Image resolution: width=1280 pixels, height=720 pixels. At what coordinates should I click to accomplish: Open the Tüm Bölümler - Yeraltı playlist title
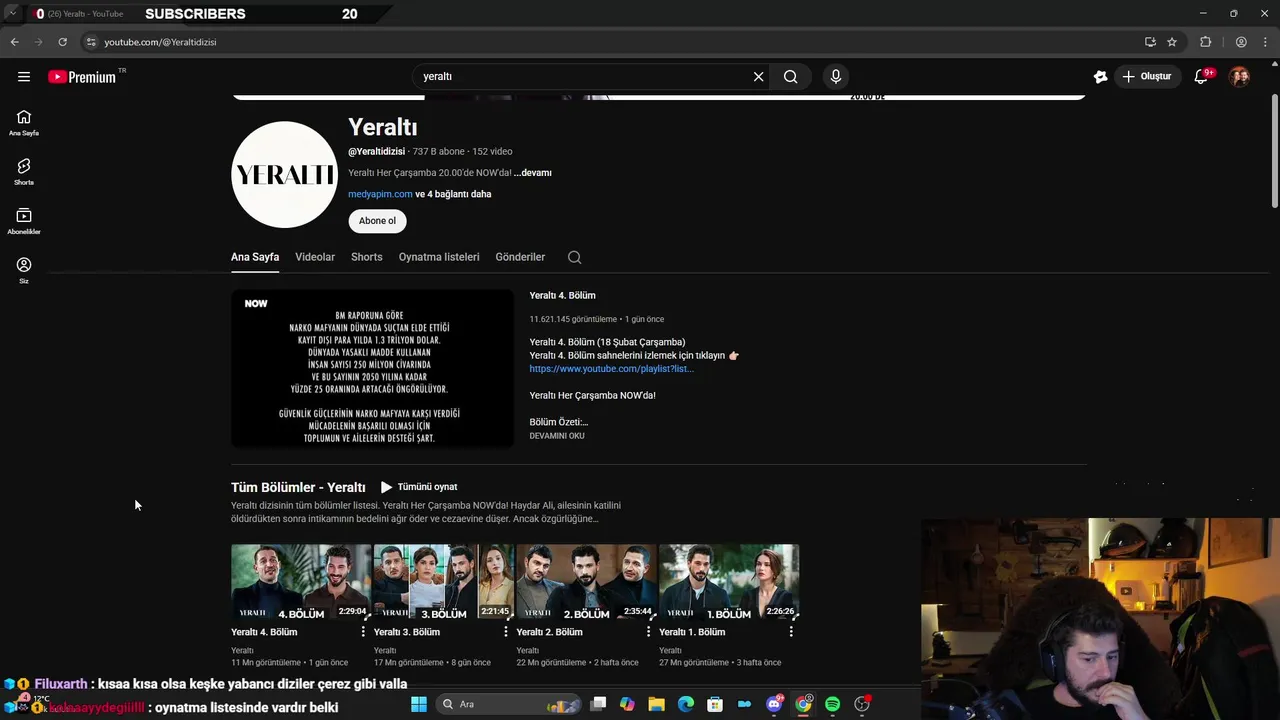click(x=298, y=487)
